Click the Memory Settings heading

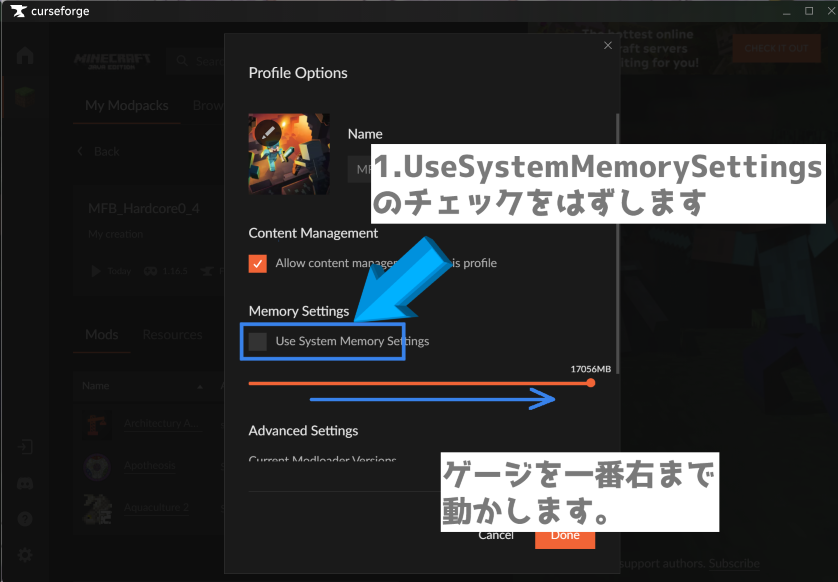click(299, 311)
